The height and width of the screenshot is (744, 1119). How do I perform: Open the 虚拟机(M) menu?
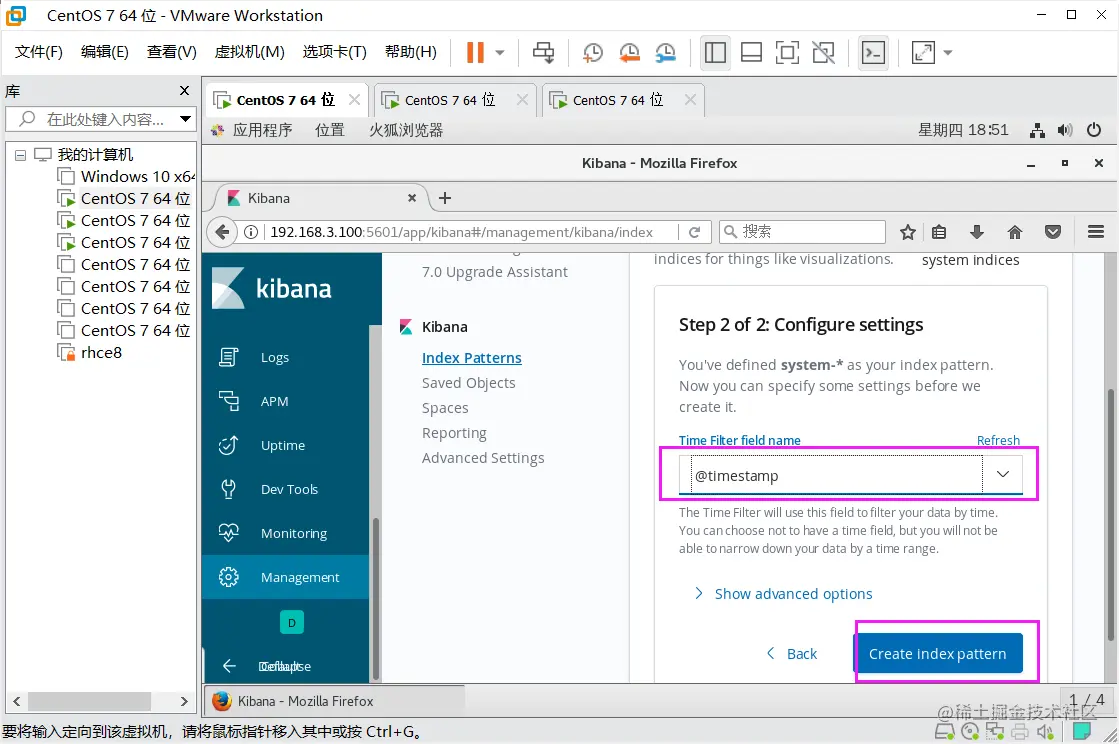tap(249, 52)
